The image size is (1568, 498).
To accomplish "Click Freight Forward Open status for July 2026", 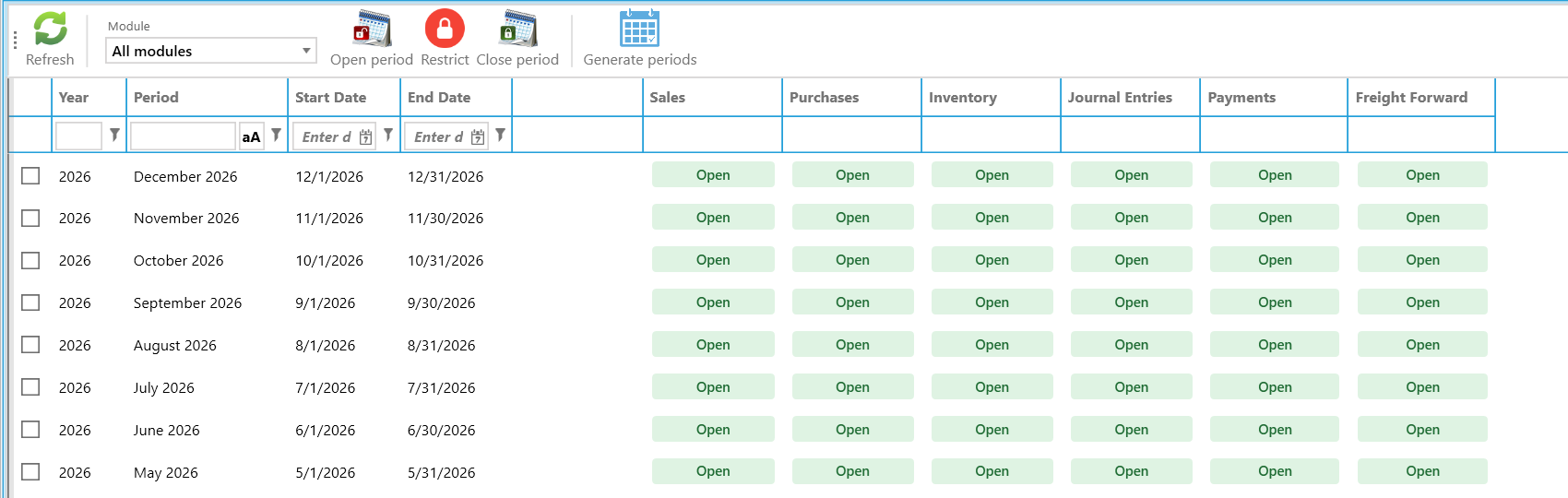I will click(1422, 387).
